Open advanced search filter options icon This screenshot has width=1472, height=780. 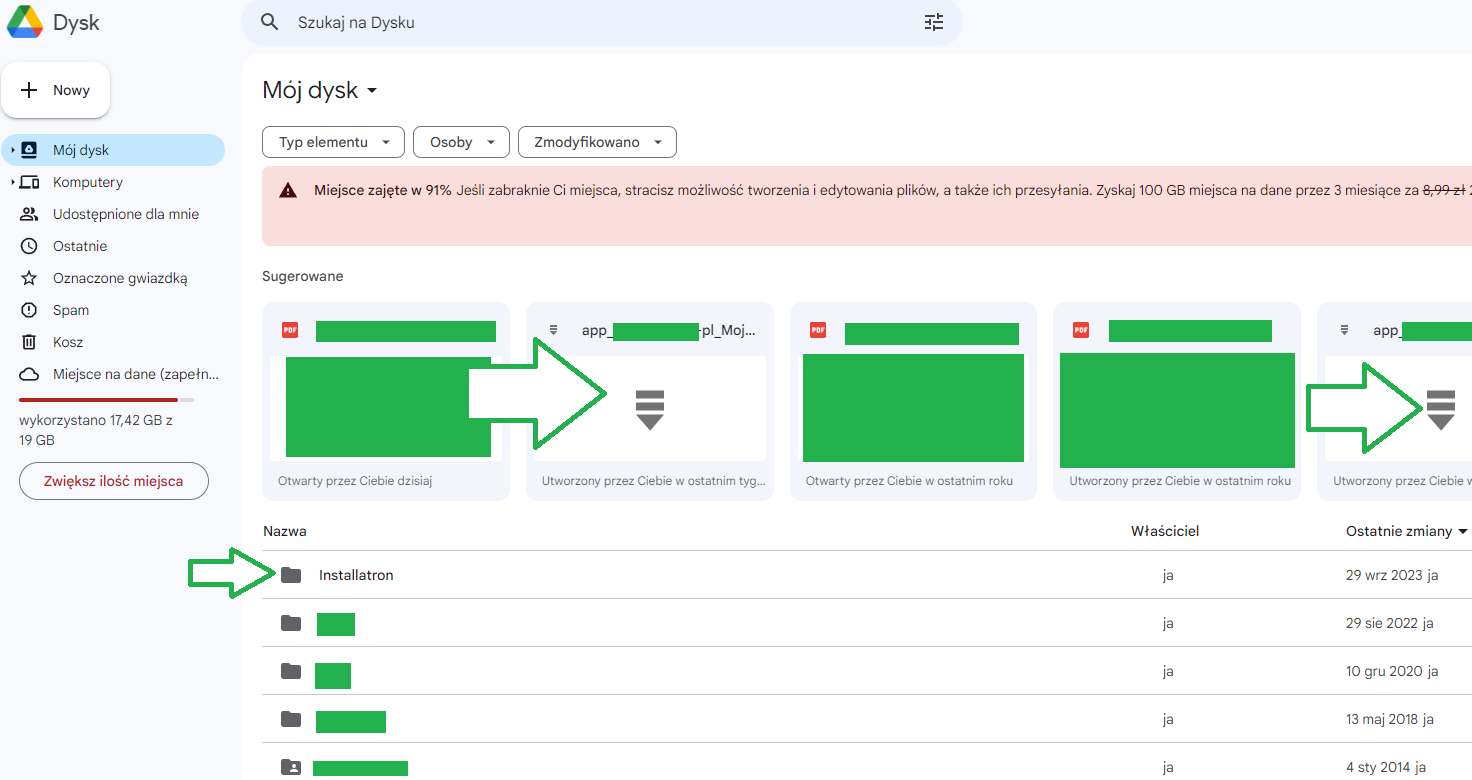933,22
